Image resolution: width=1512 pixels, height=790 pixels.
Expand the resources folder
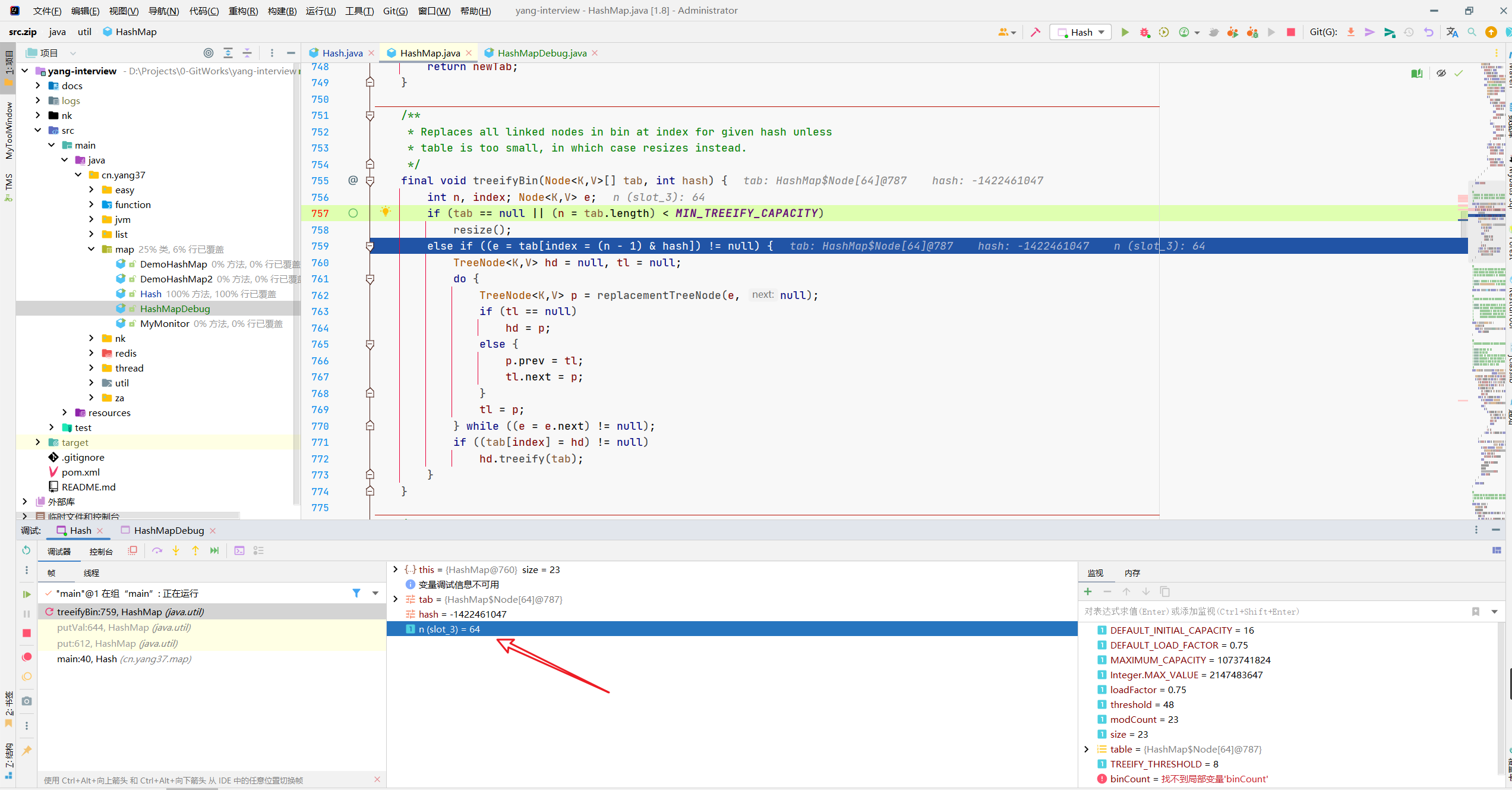coord(65,413)
